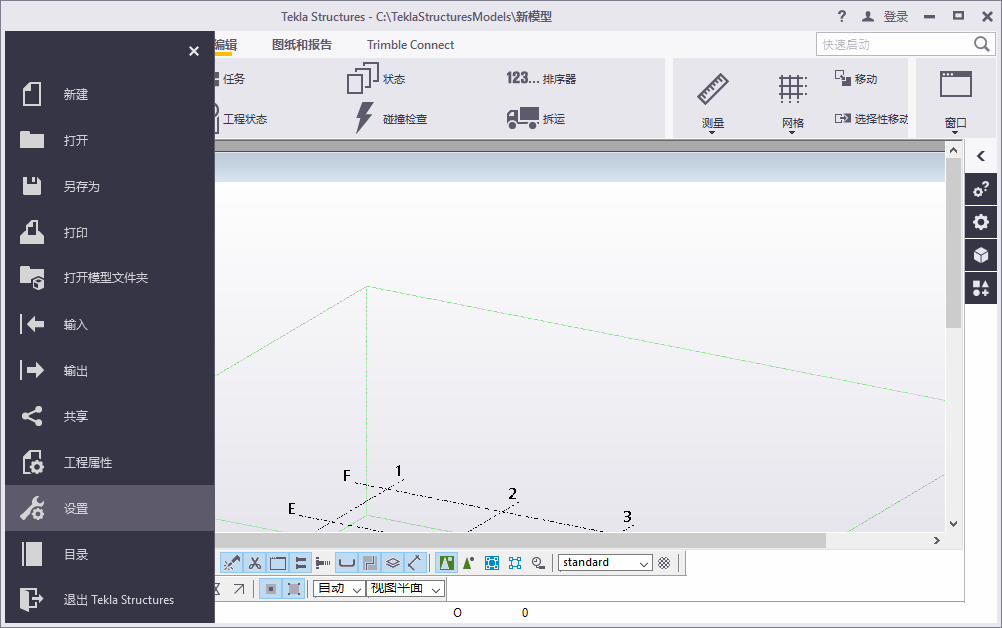Open the 排序器 ribbon command
This screenshot has height=628, width=1002.
[x=541, y=79]
